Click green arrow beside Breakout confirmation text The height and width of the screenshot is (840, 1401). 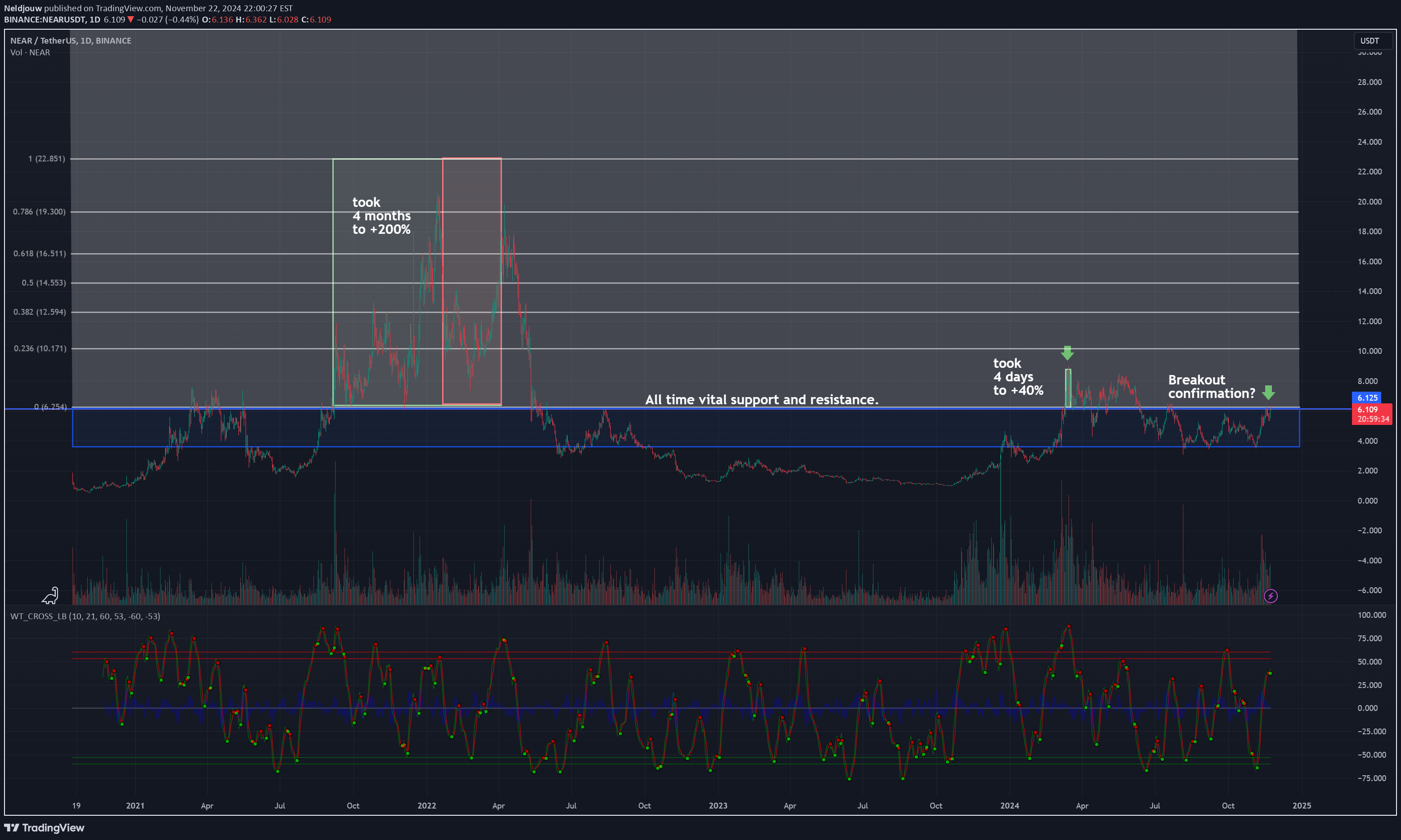1268,392
